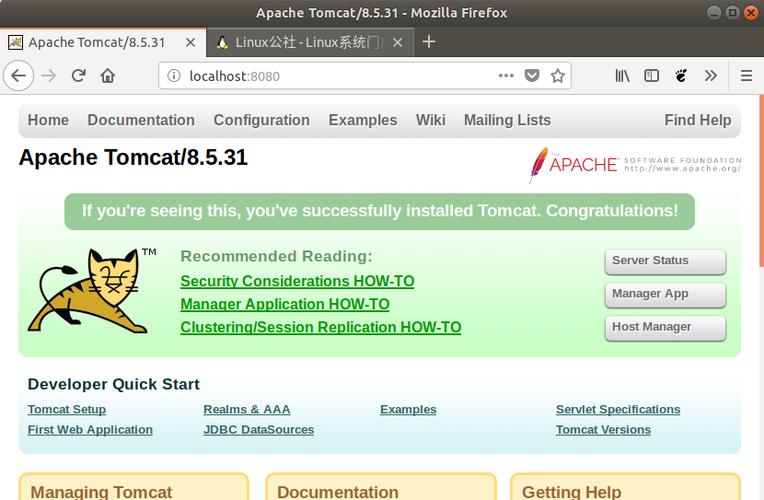Open Realms & AAA link
The height and width of the screenshot is (500, 764).
pos(247,409)
